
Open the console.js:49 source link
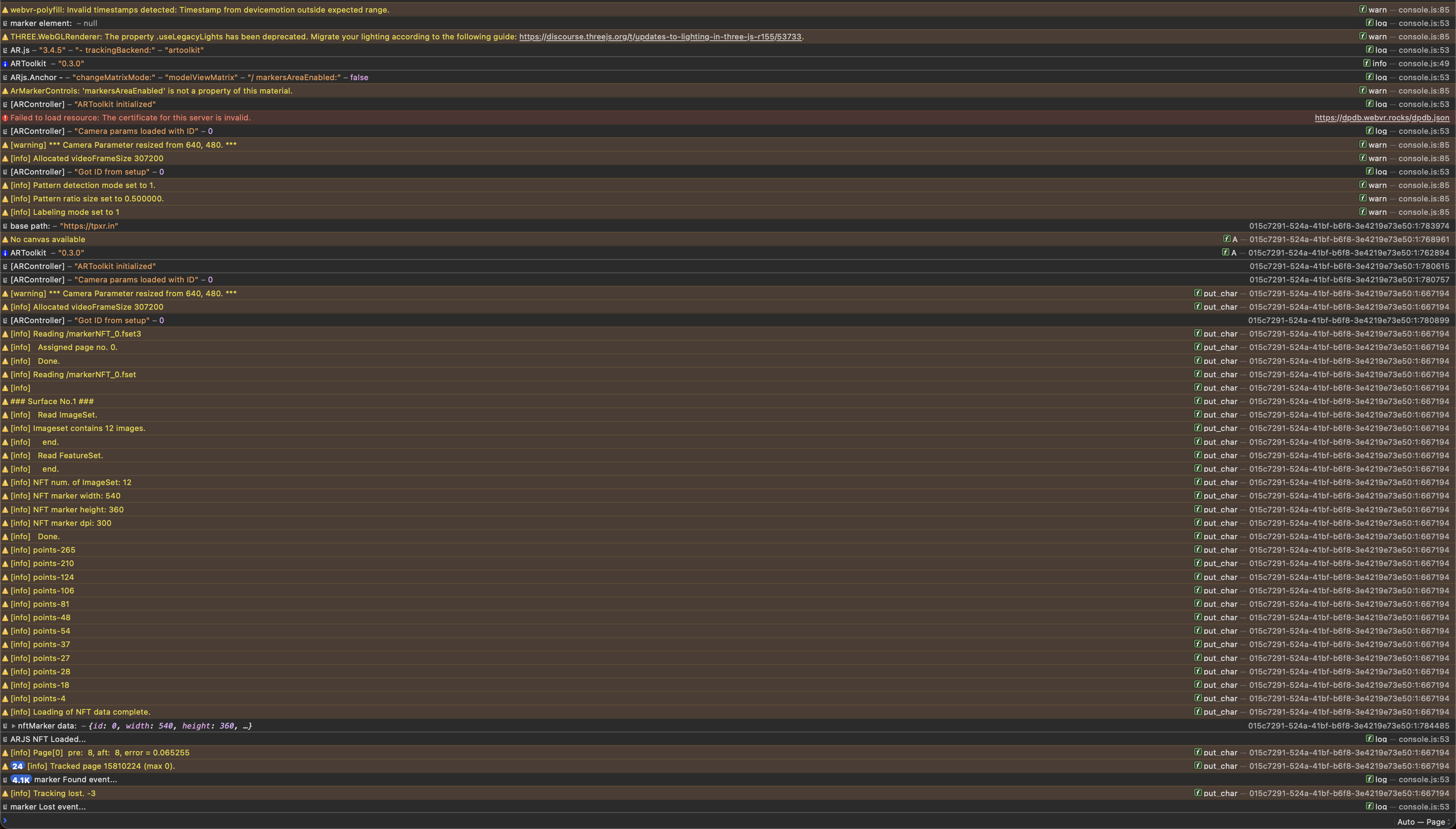click(x=1423, y=64)
